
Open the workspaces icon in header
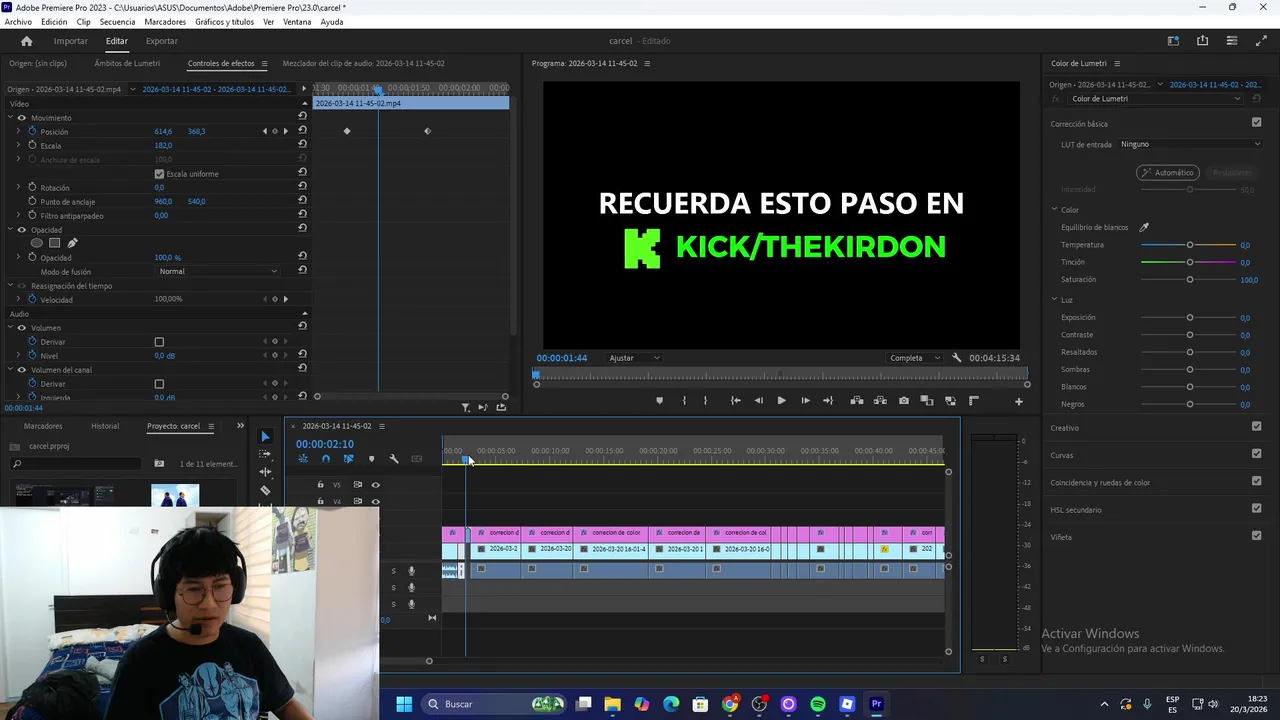[x=1173, y=41]
